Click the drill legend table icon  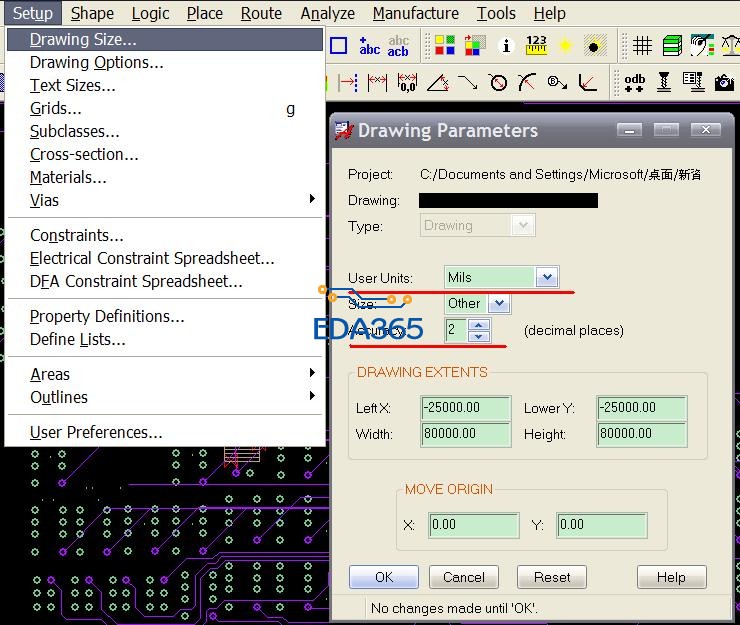coord(693,82)
